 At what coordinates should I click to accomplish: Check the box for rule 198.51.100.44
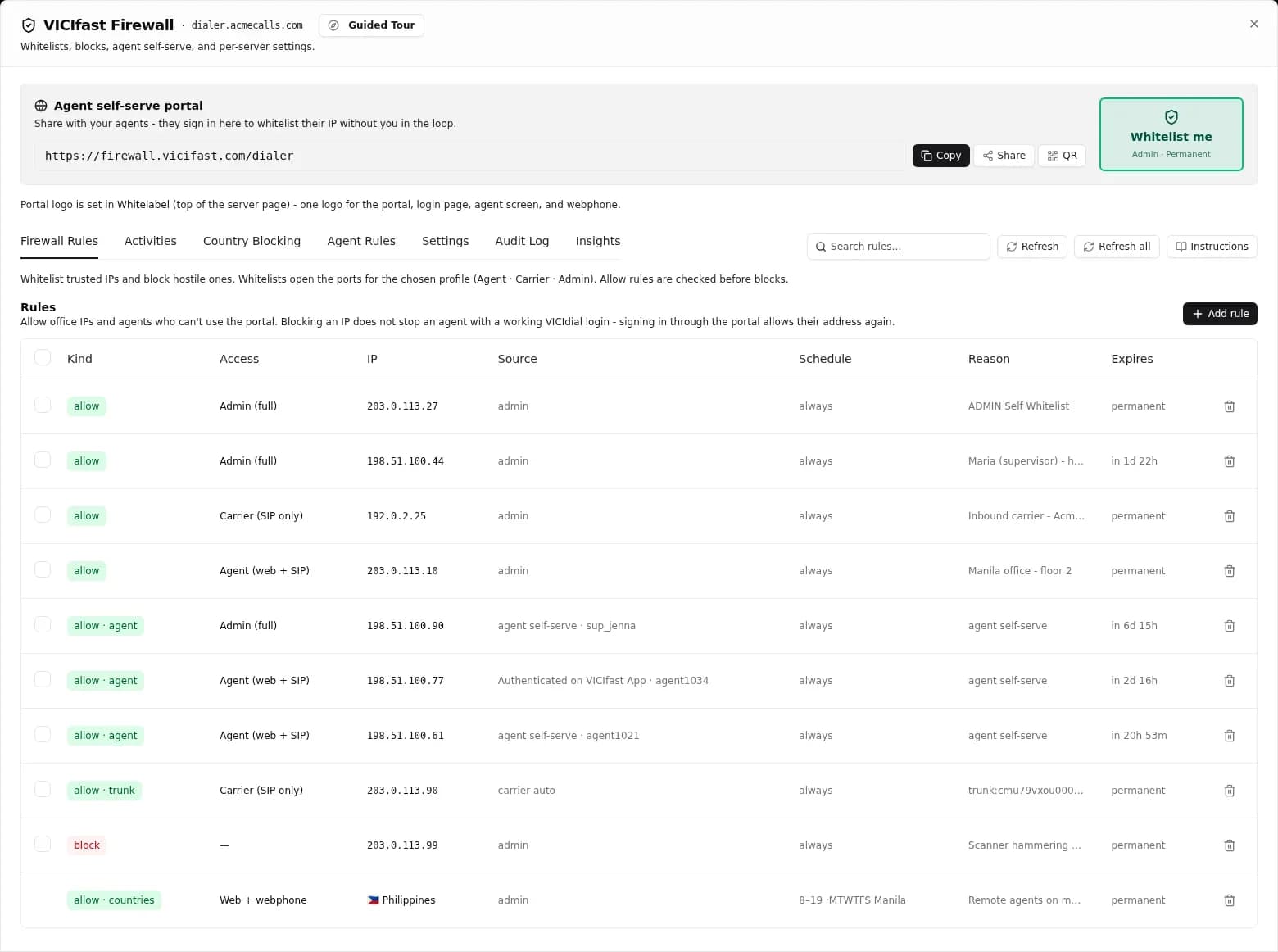[43, 460]
